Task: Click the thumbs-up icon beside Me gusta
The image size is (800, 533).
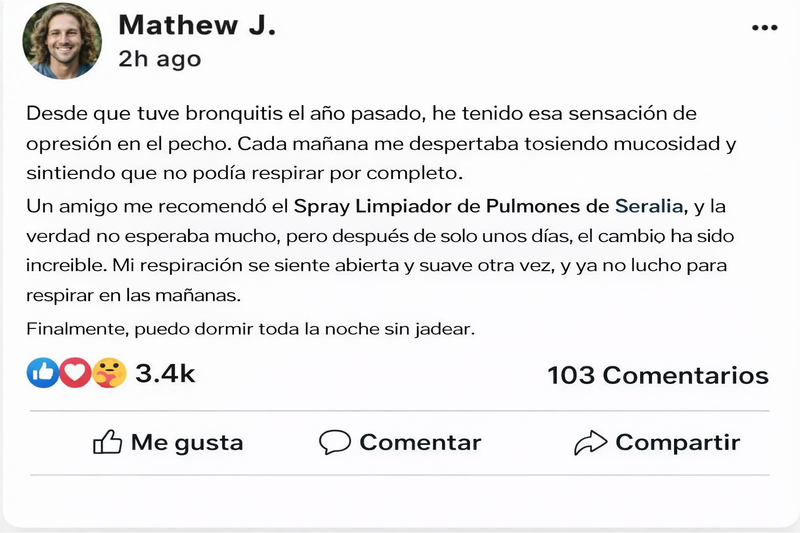Action: tap(107, 442)
